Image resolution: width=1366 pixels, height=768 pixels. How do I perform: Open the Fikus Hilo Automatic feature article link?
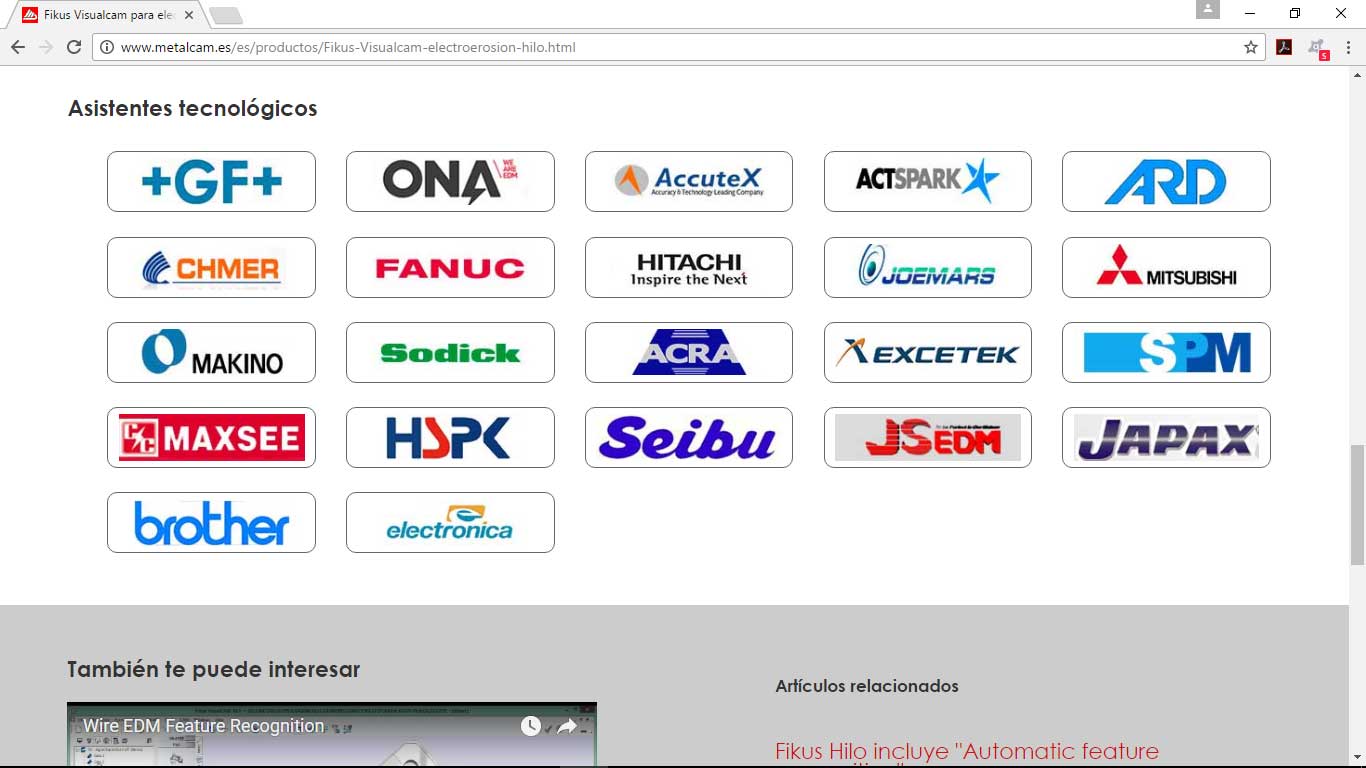pyautogui.click(x=967, y=753)
